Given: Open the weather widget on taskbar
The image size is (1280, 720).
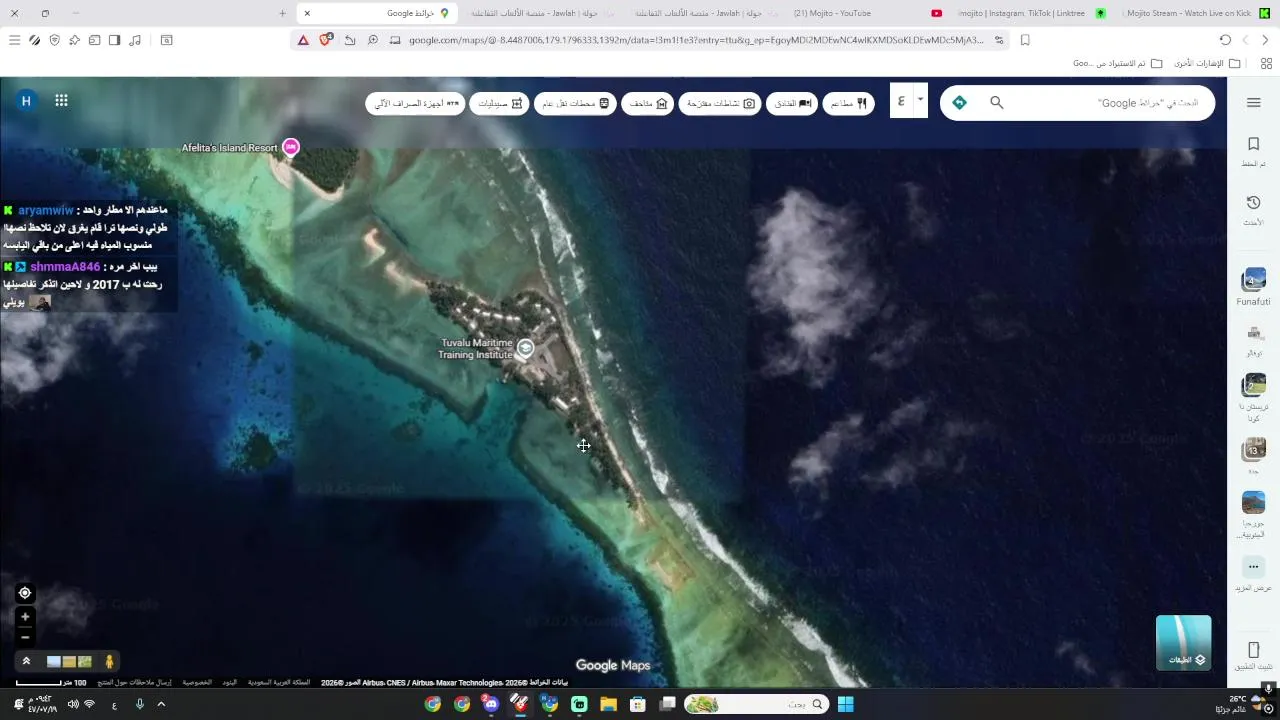Looking at the screenshot, I should (1239, 704).
